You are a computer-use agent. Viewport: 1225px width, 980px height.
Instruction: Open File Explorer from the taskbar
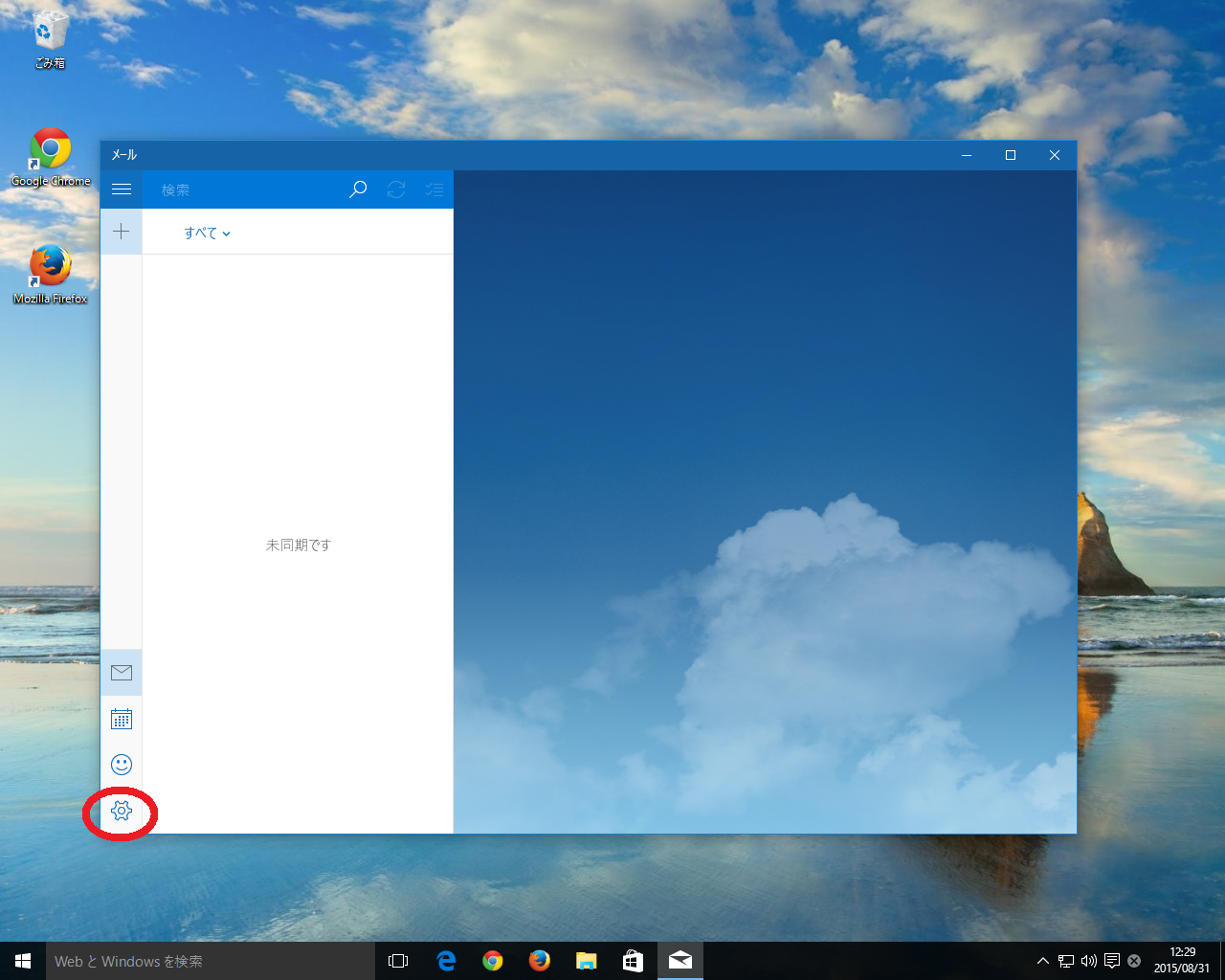point(587,961)
